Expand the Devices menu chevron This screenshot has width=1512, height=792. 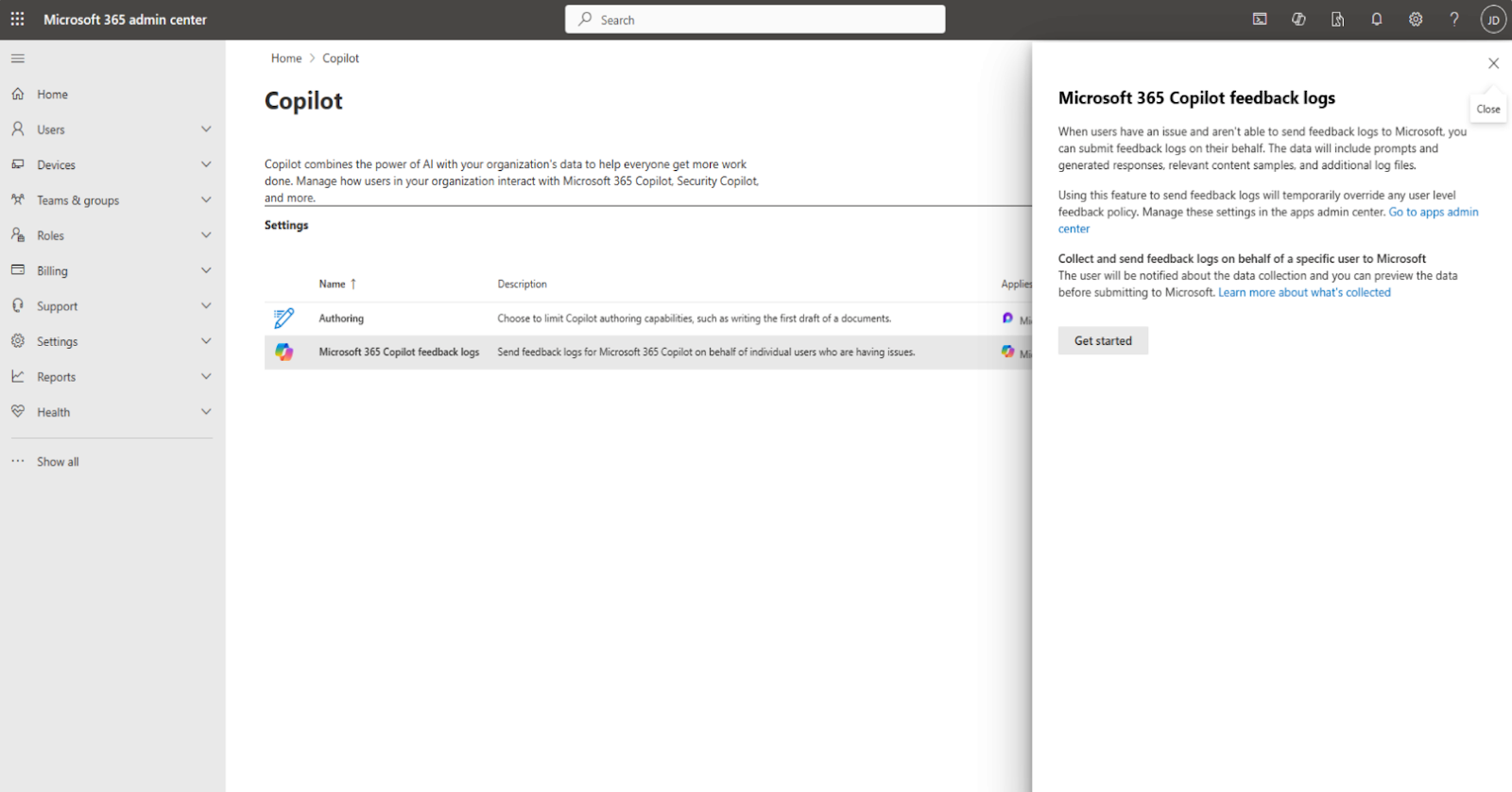click(206, 164)
